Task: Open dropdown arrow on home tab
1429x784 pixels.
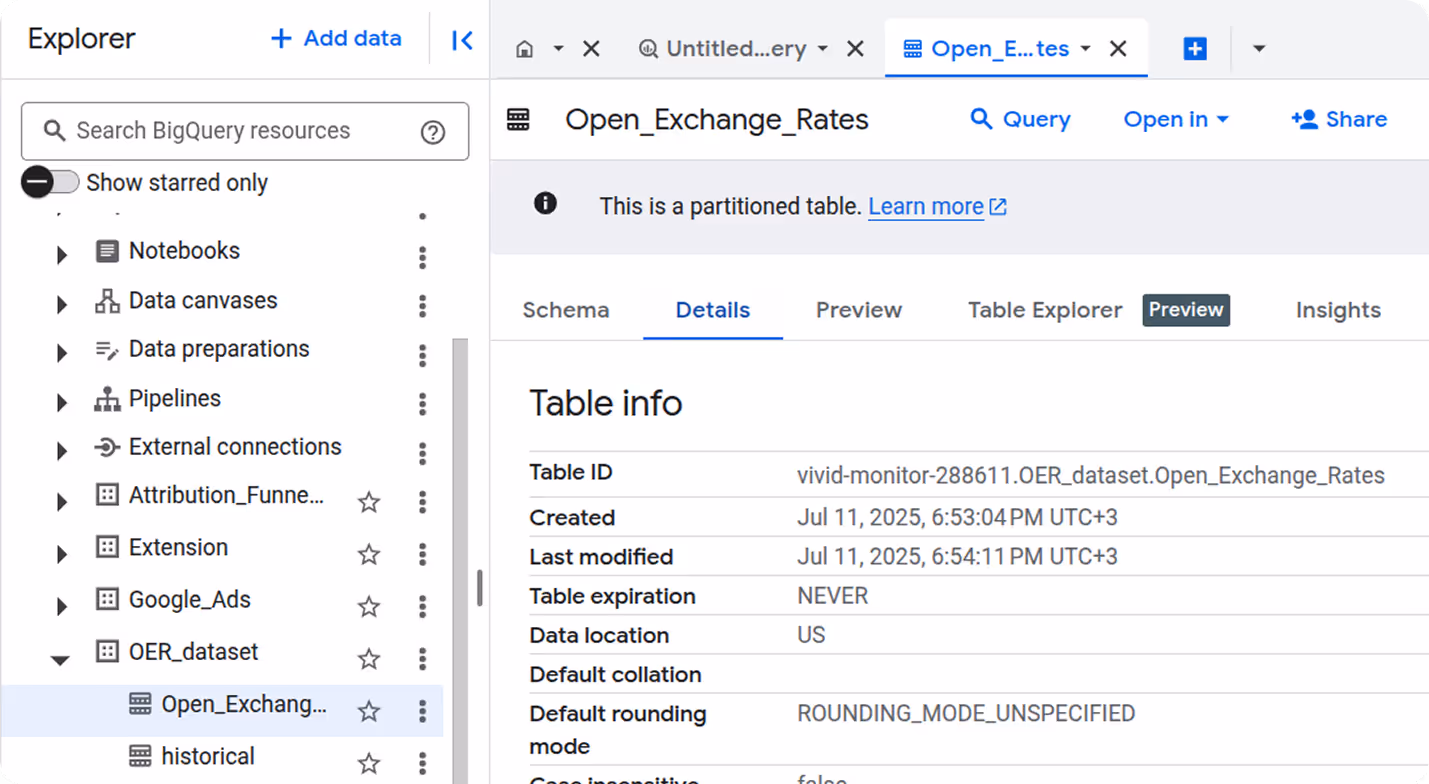Action: coord(559,49)
